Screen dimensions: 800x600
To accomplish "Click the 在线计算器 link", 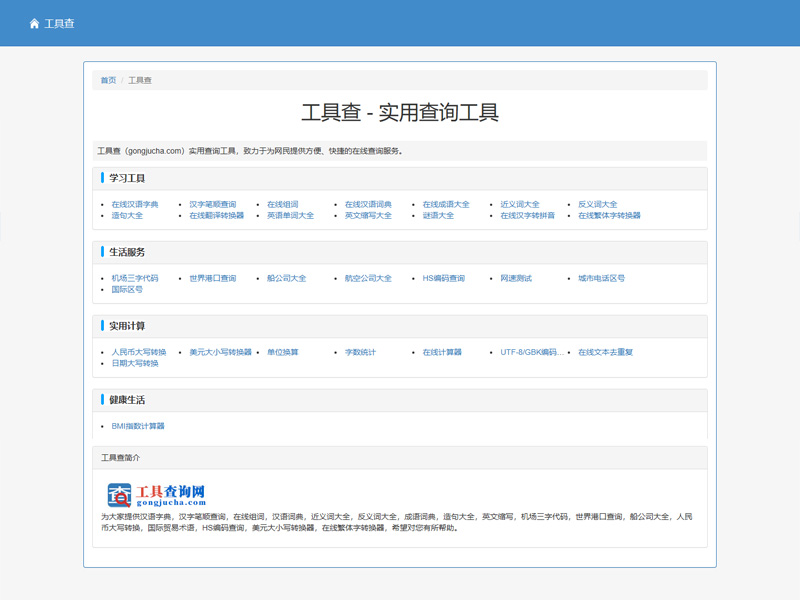I will point(442,352).
